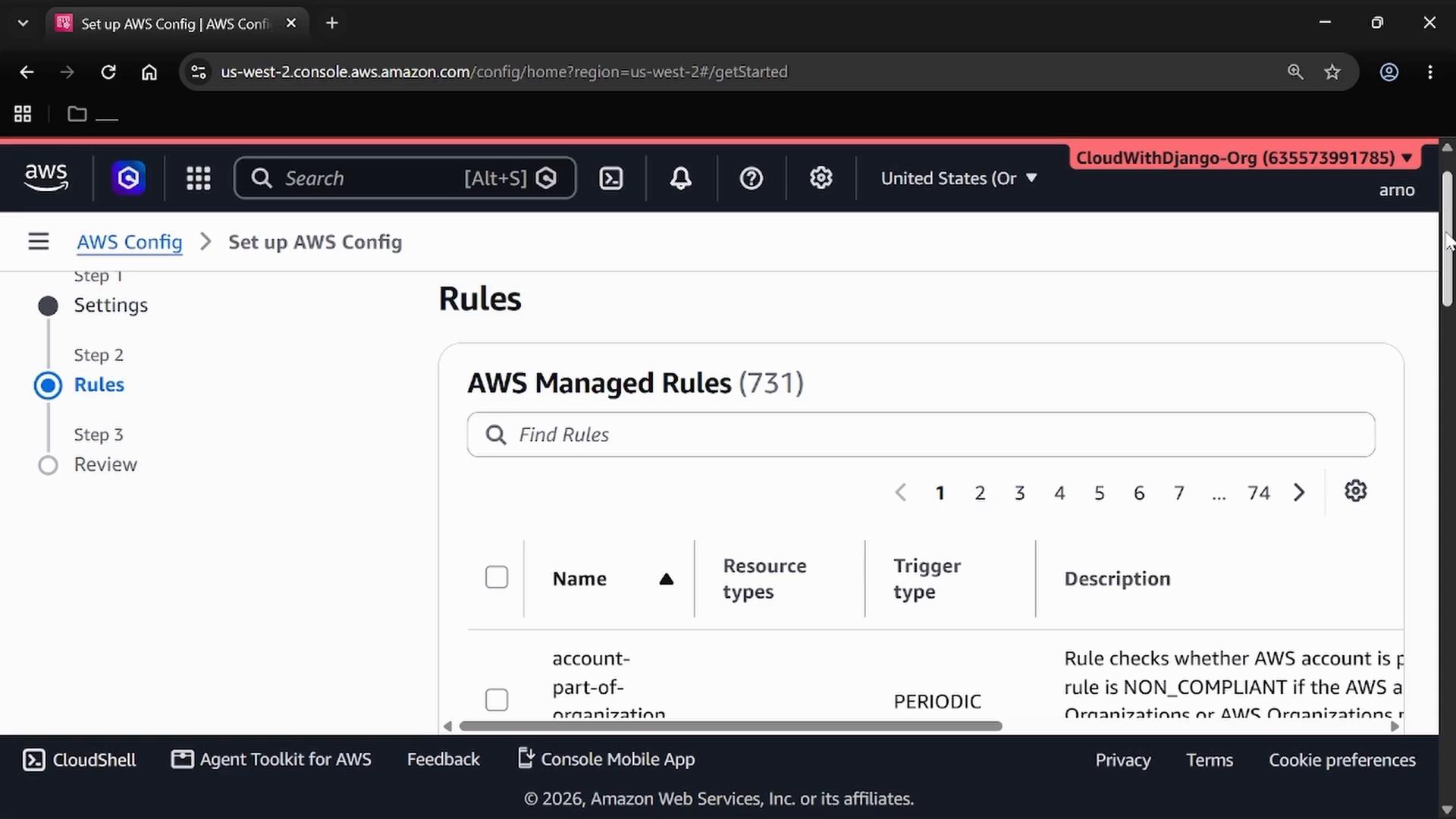Open the AWS services grid menu
The image size is (1456, 819).
click(x=199, y=178)
